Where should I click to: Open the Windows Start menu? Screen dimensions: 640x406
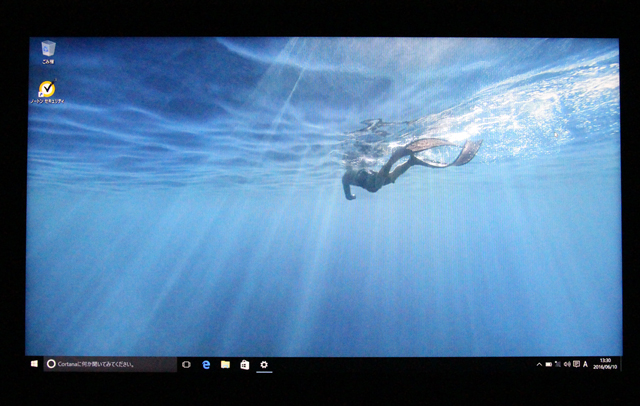point(34,364)
